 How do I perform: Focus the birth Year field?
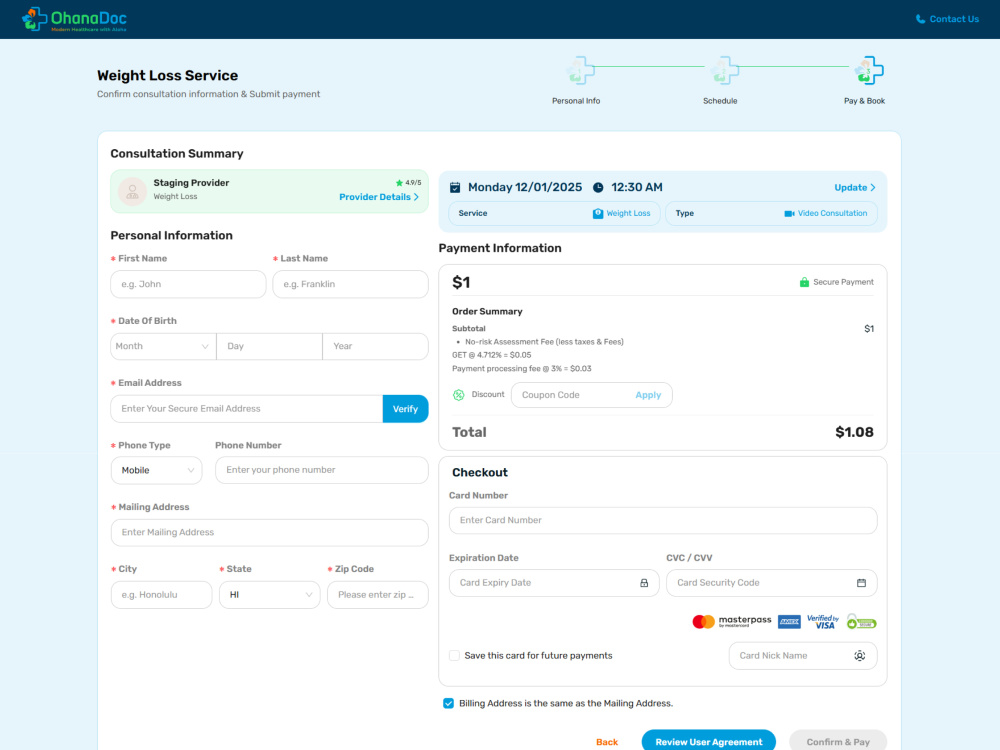375,346
